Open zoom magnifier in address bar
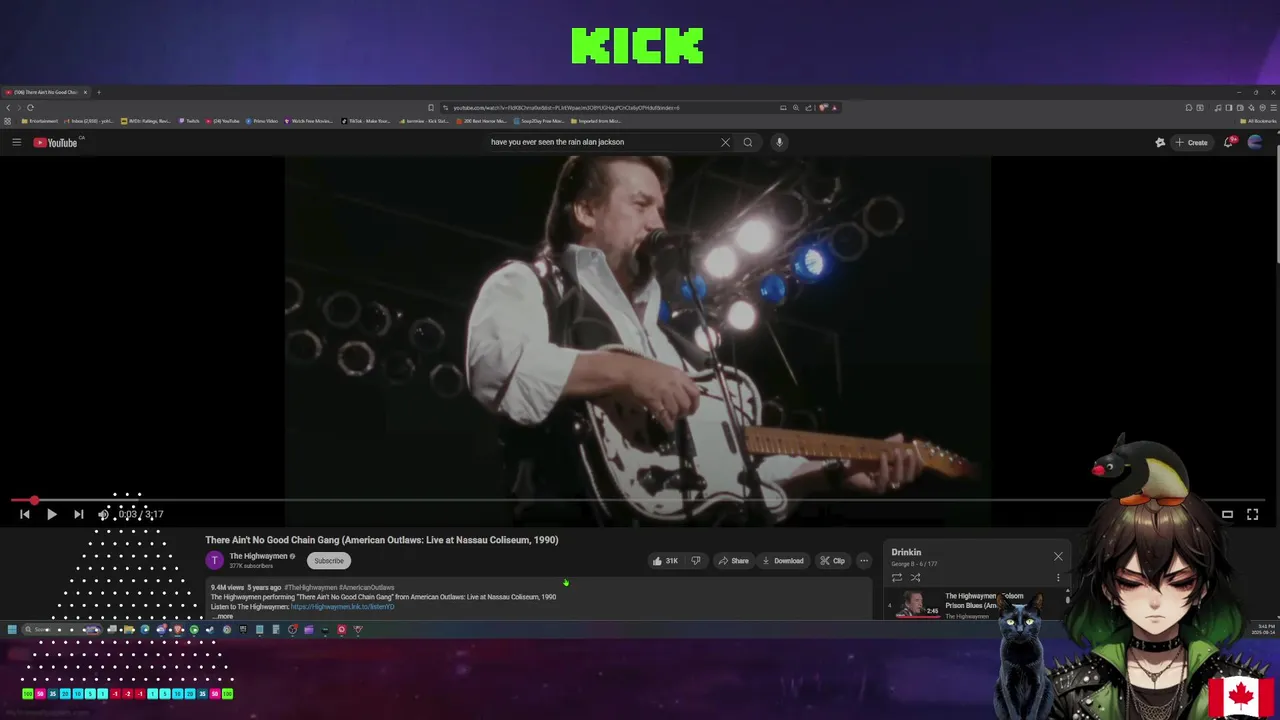Screen dimensions: 1280x720 click(796, 107)
